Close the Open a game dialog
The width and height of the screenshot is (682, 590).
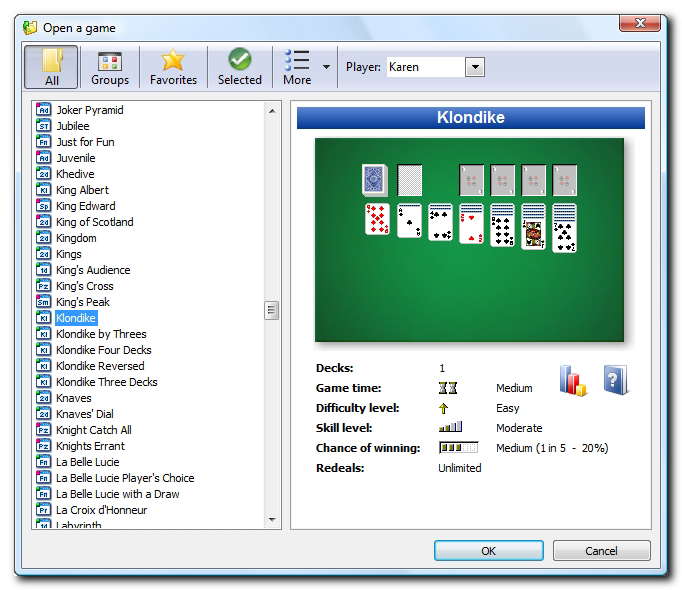(x=639, y=23)
